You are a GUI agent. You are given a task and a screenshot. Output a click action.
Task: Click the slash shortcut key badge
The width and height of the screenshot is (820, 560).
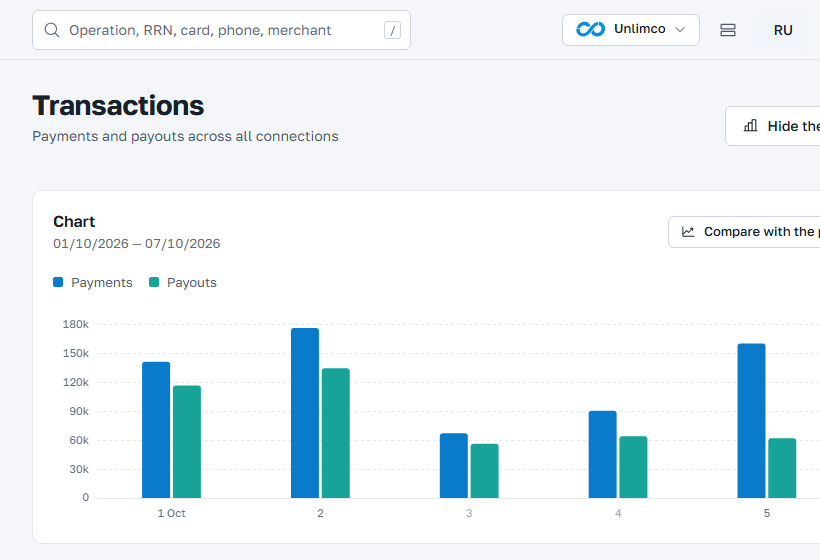click(392, 30)
